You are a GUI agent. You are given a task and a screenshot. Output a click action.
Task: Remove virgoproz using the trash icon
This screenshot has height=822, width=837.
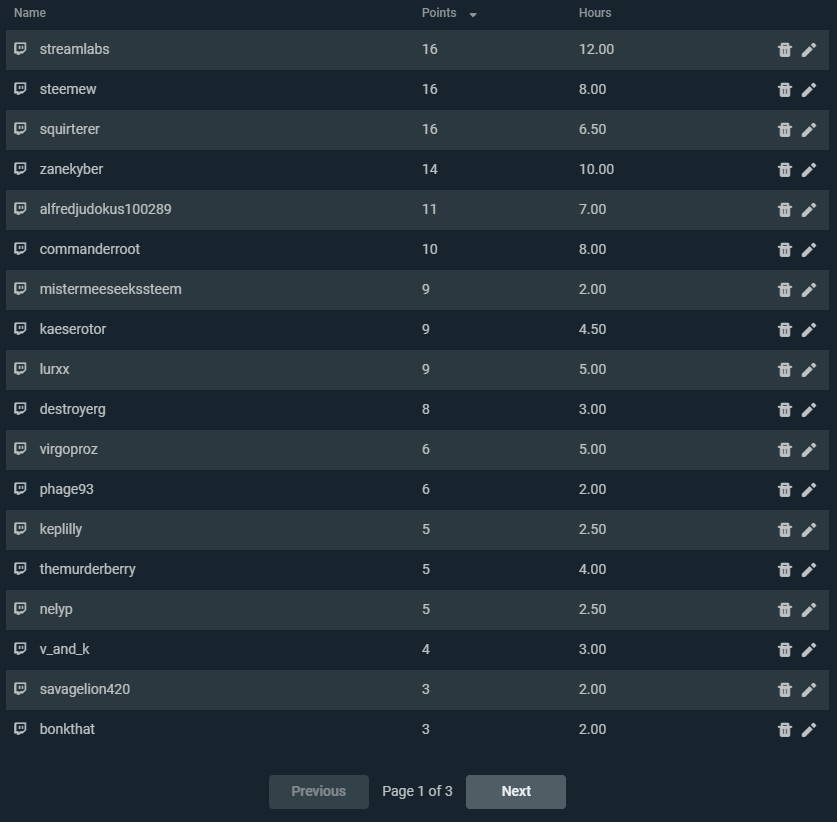785,450
